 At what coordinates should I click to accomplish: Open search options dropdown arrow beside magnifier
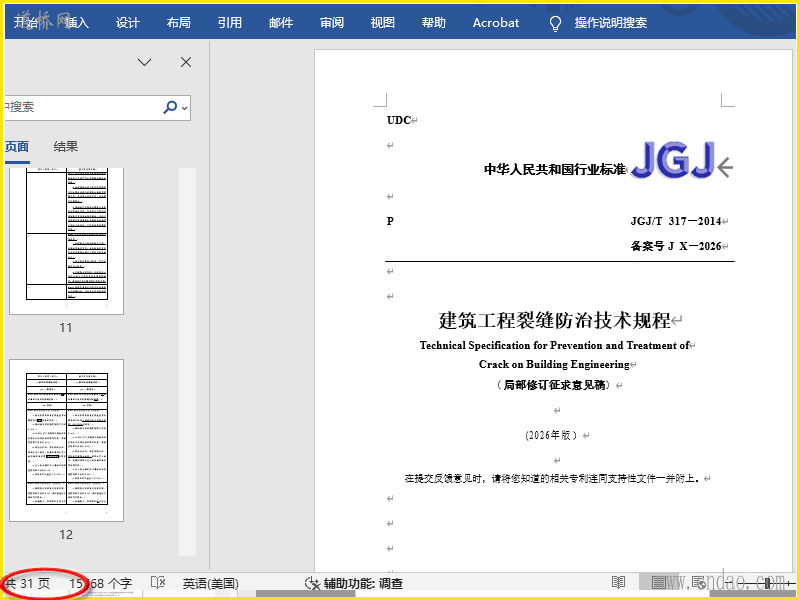click(x=184, y=108)
